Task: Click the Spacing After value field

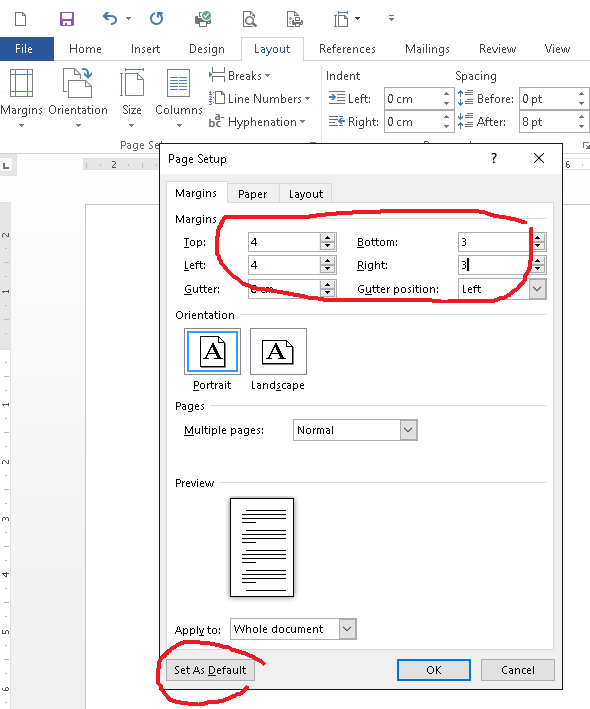Action: pyautogui.click(x=547, y=122)
